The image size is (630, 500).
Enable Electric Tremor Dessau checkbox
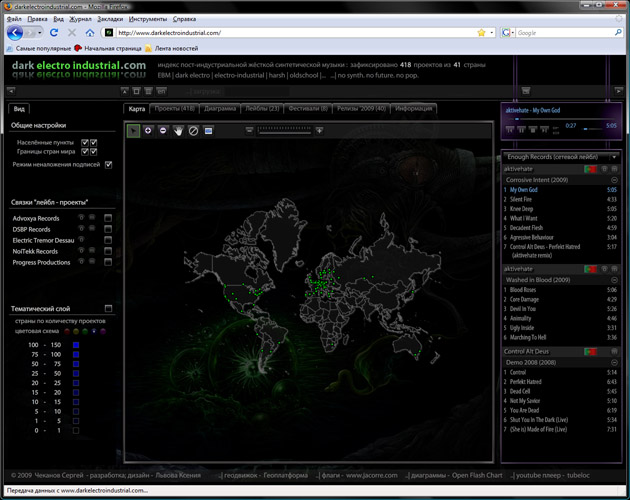[108, 240]
